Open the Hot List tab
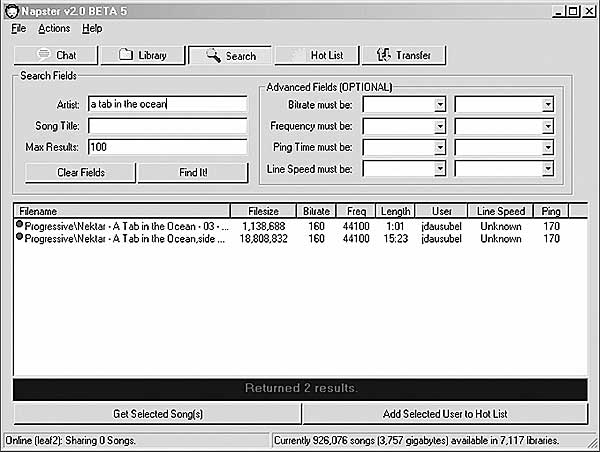This screenshot has width=600, height=452. click(x=317, y=55)
